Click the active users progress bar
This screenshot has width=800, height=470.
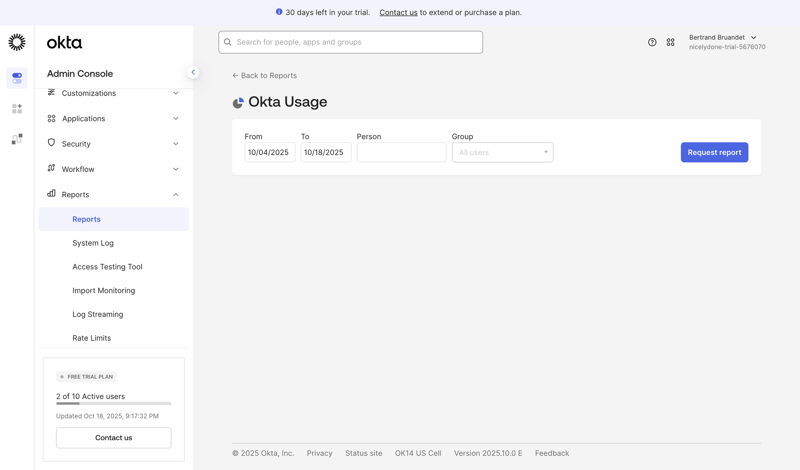pyautogui.click(x=113, y=403)
